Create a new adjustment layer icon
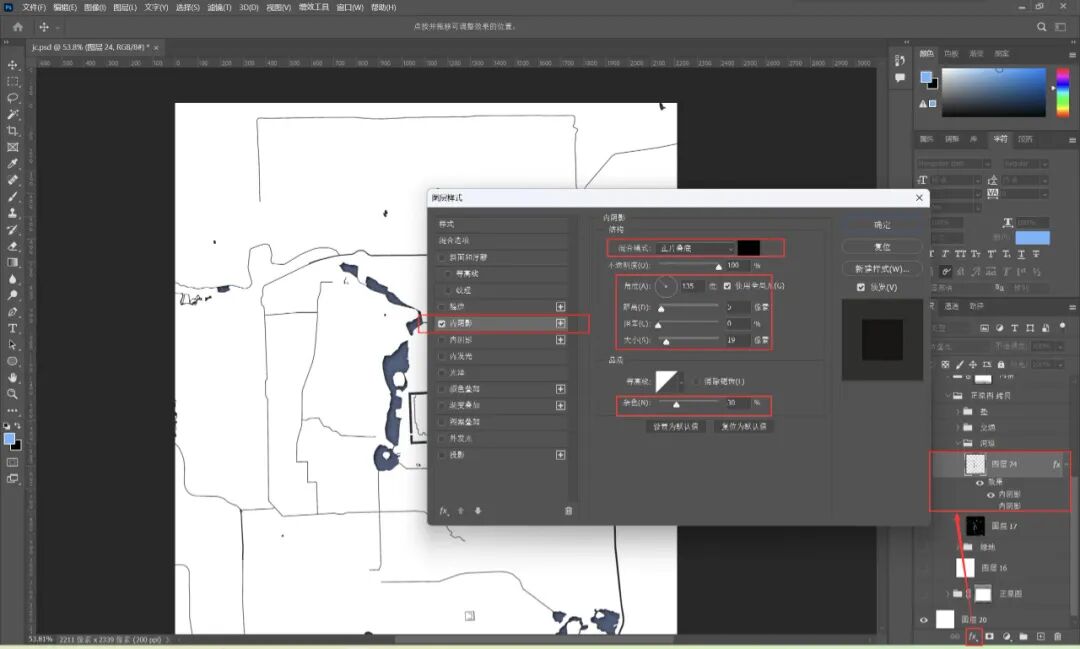Image resolution: width=1080 pixels, height=649 pixels. click(x=1007, y=637)
